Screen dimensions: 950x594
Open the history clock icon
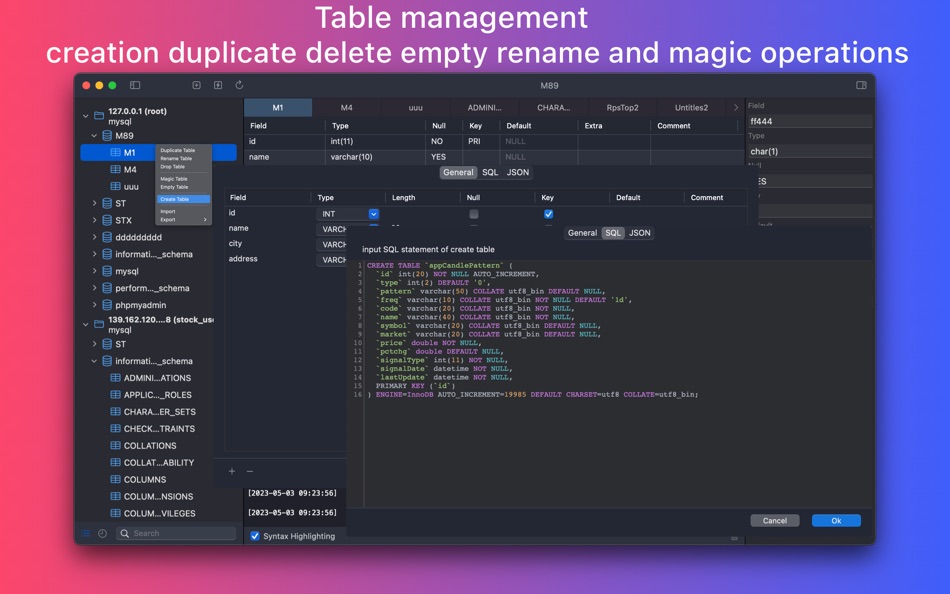(x=102, y=534)
